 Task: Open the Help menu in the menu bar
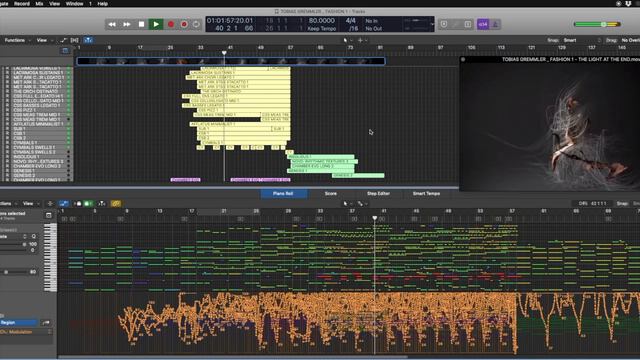[102, 4]
